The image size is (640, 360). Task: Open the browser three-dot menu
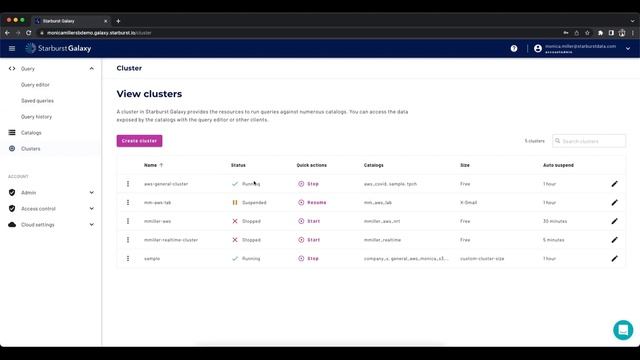pyautogui.click(x=633, y=33)
